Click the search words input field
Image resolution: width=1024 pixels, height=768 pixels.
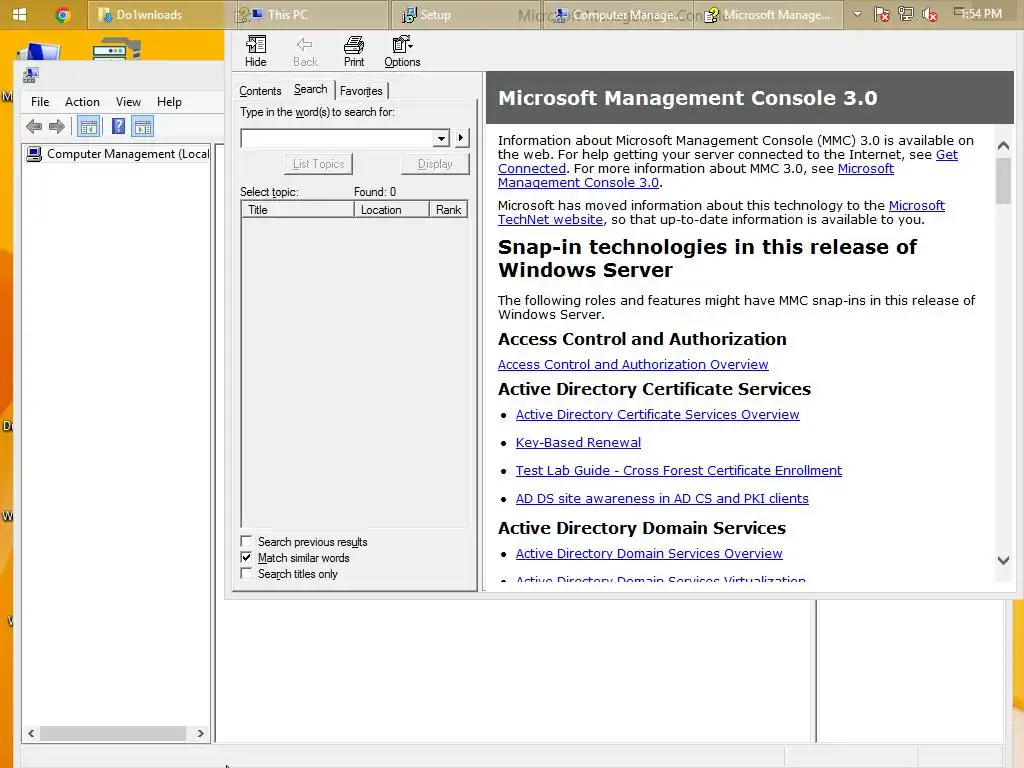(x=337, y=138)
